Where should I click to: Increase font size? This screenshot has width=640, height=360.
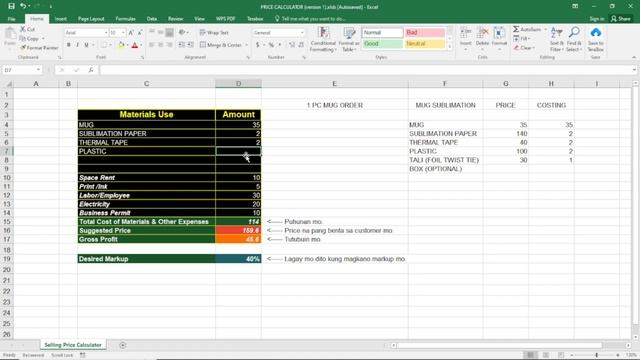[x=131, y=33]
